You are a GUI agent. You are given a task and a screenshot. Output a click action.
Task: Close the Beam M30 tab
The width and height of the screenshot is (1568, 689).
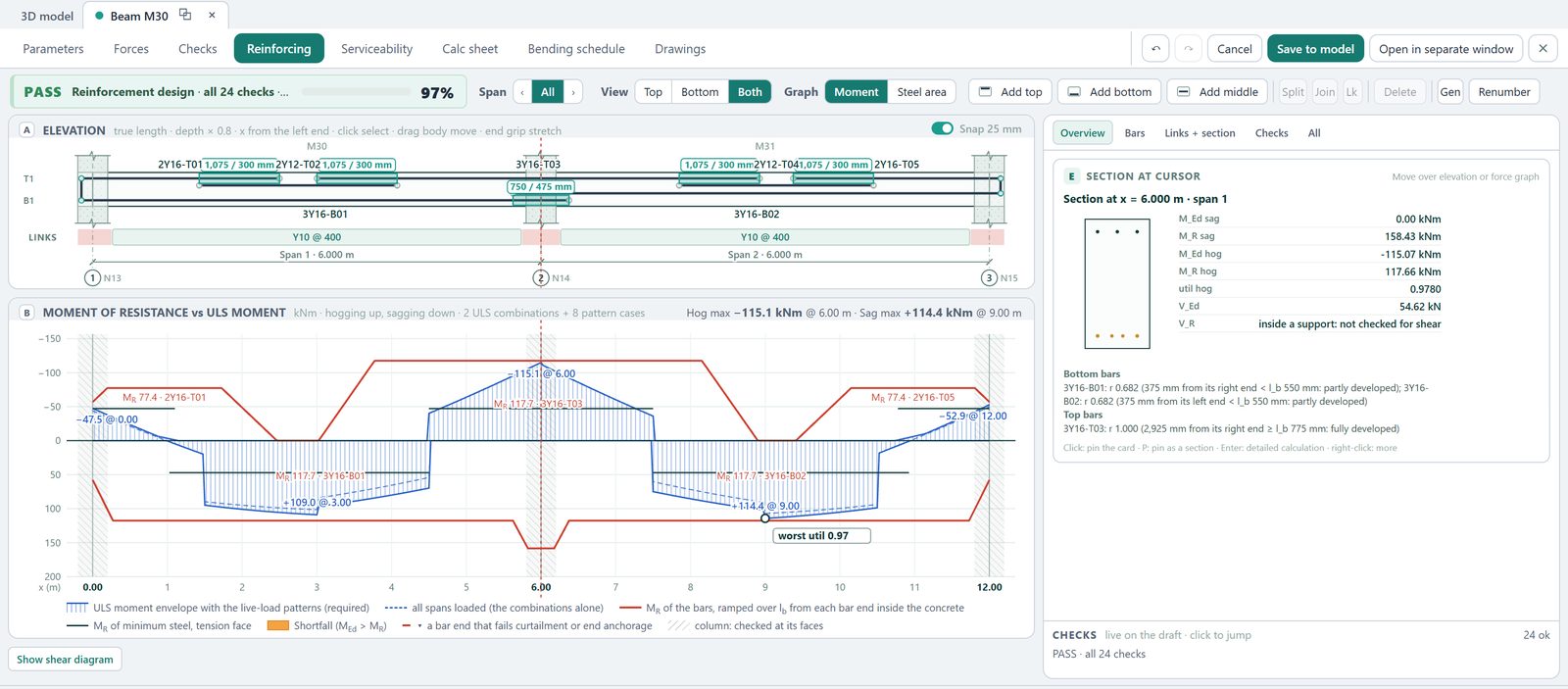pyautogui.click(x=212, y=16)
